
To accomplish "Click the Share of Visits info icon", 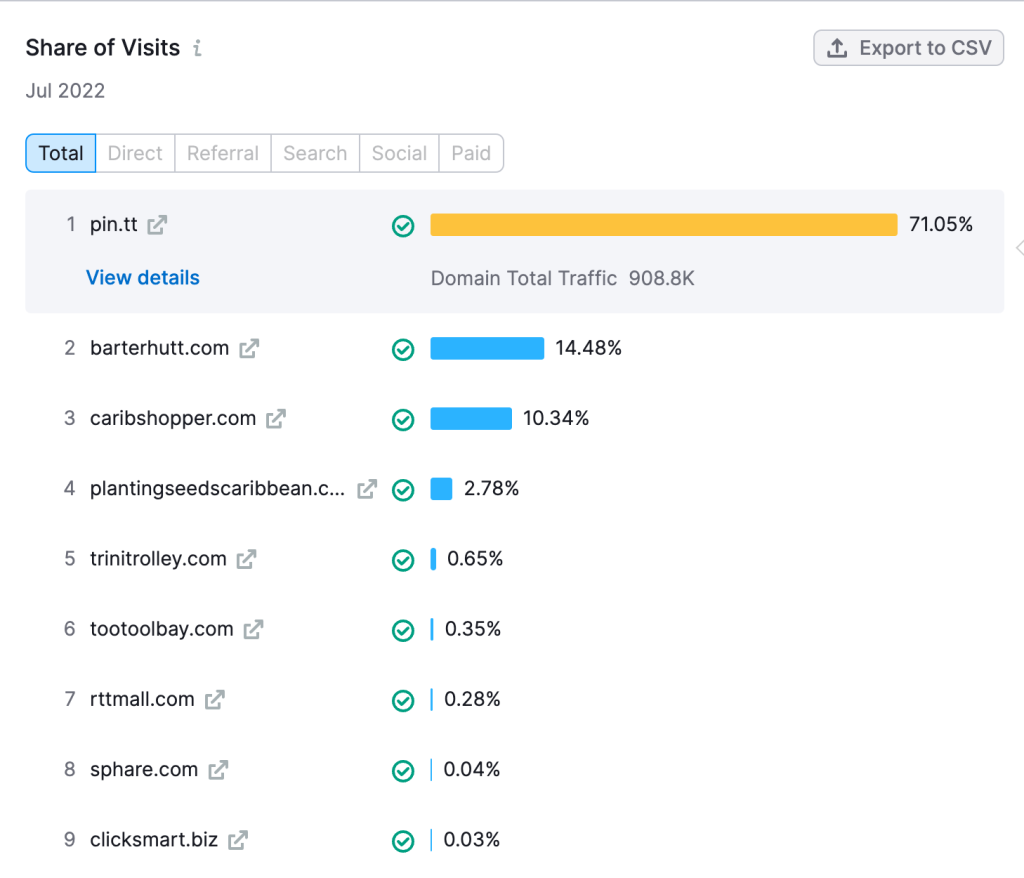I will 197,48.
